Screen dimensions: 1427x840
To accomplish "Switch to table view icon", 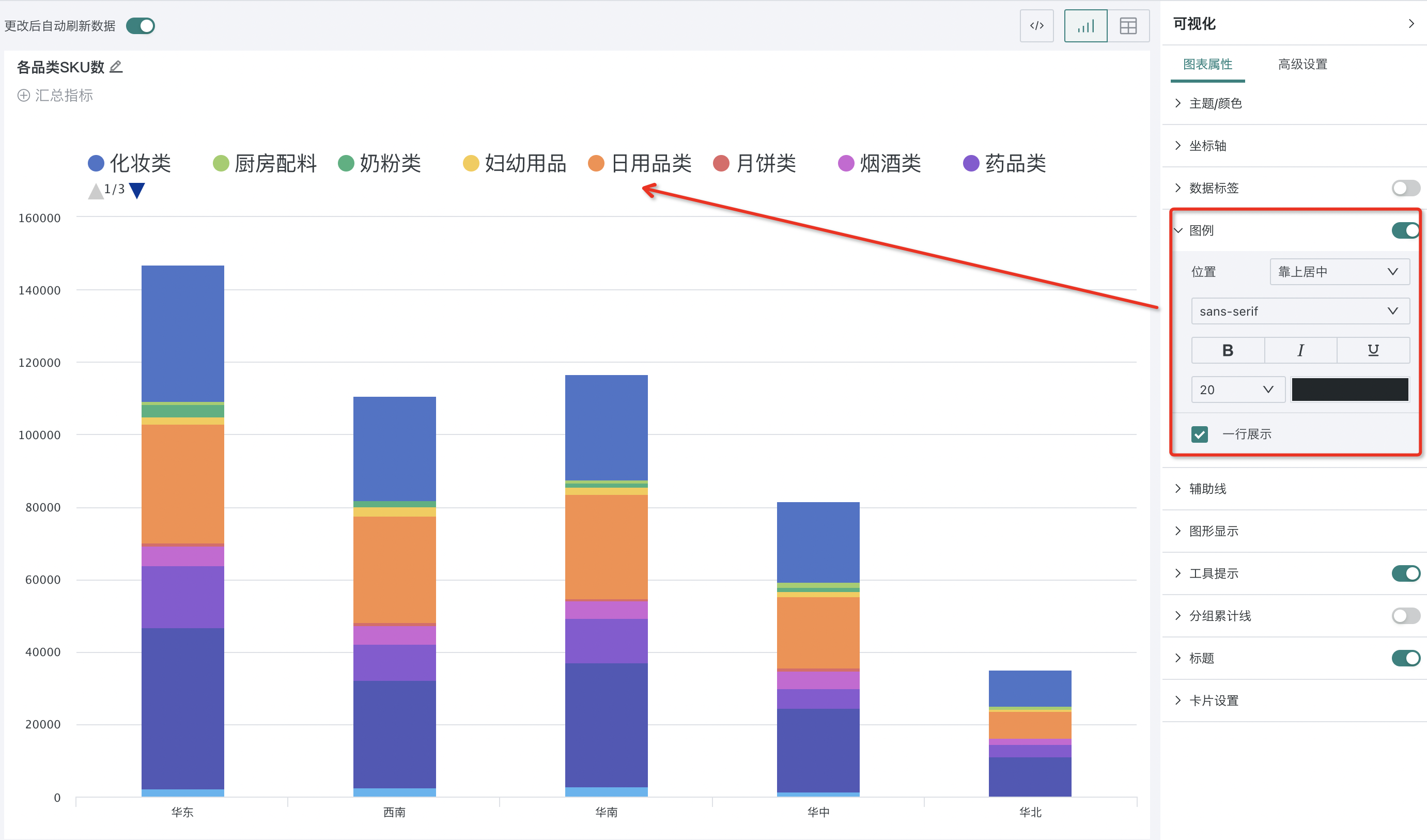I will [x=1127, y=25].
